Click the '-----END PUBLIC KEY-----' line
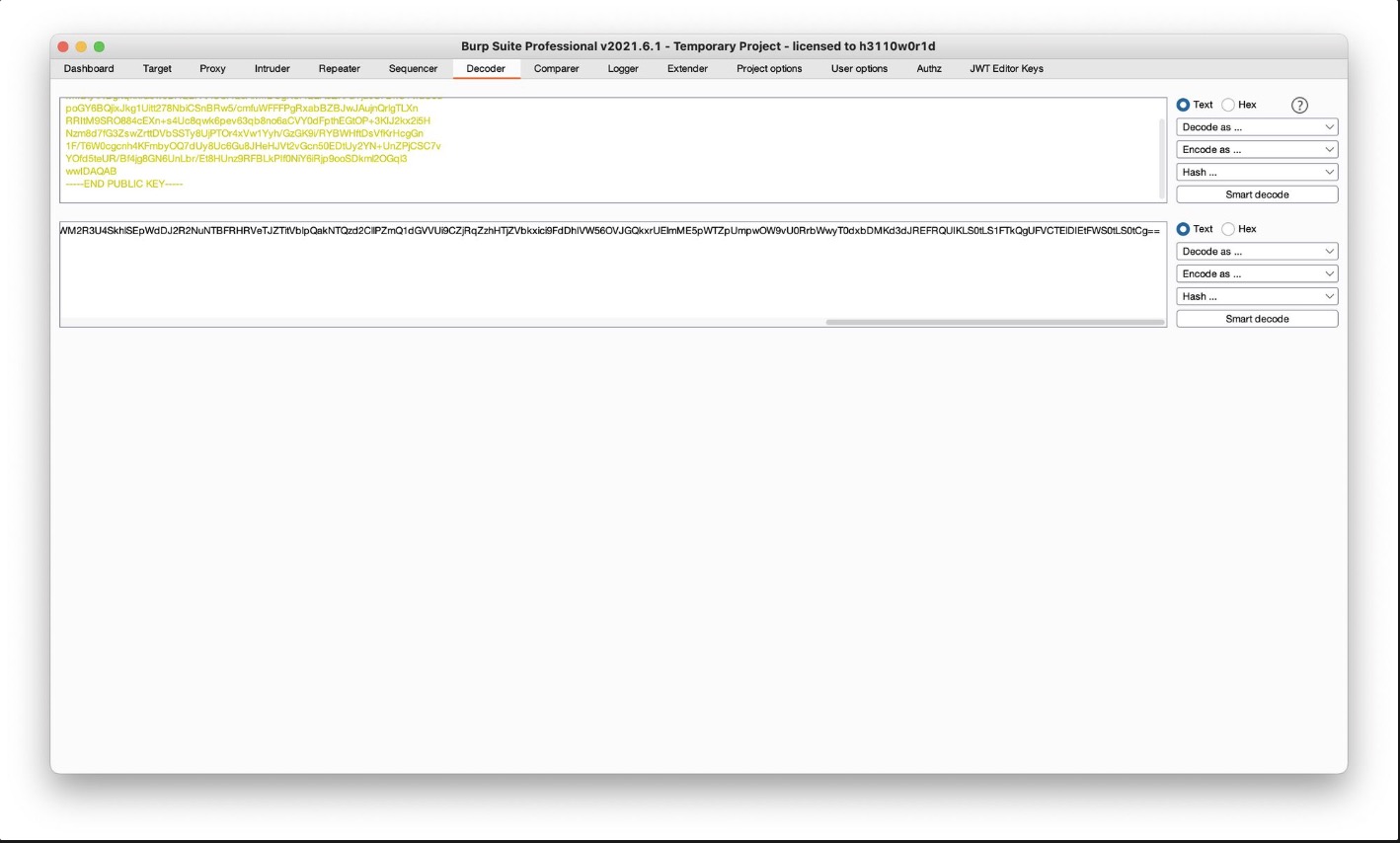This screenshot has width=1400, height=843. [124, 185]
